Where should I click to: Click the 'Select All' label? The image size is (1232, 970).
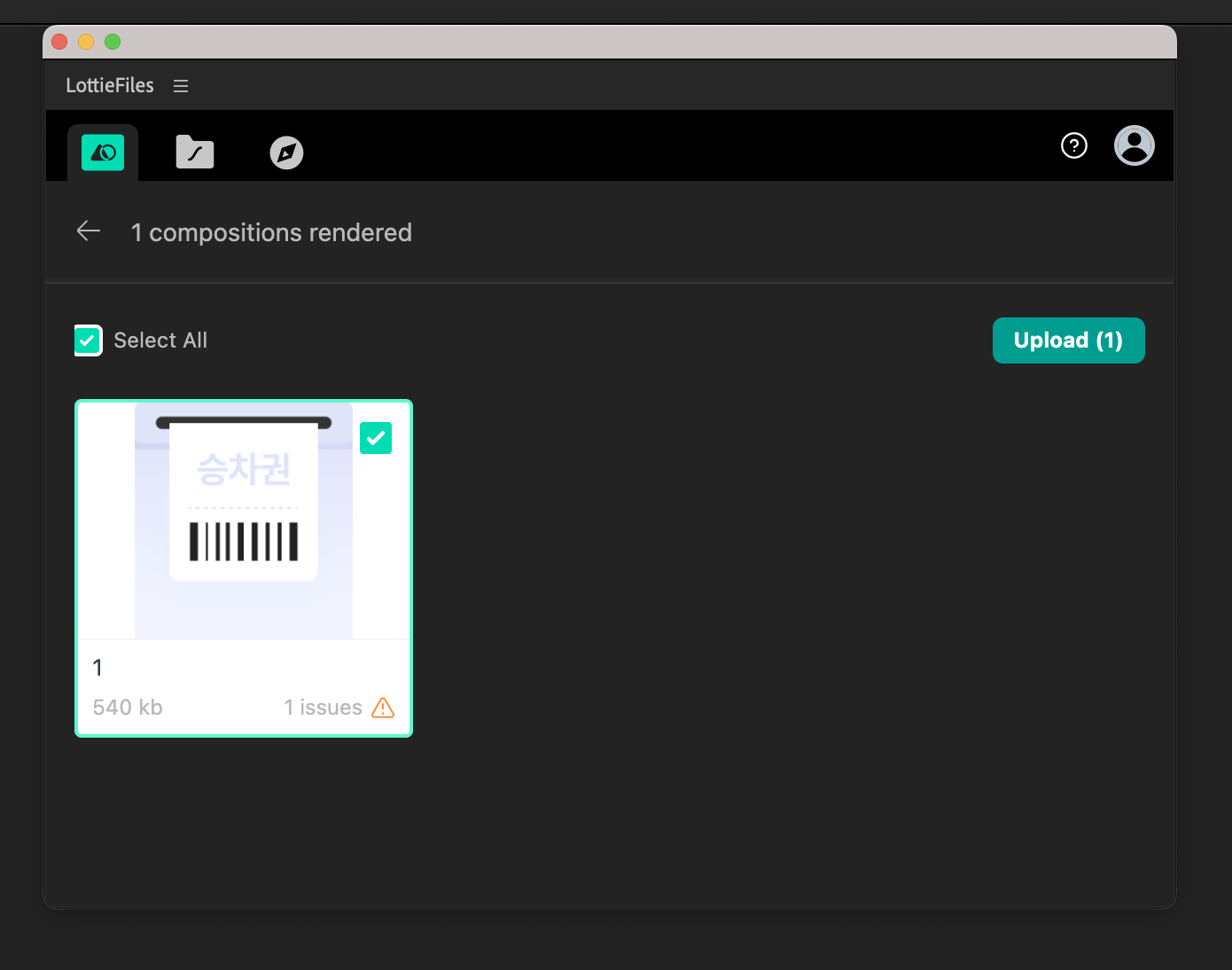coord(160,340)
